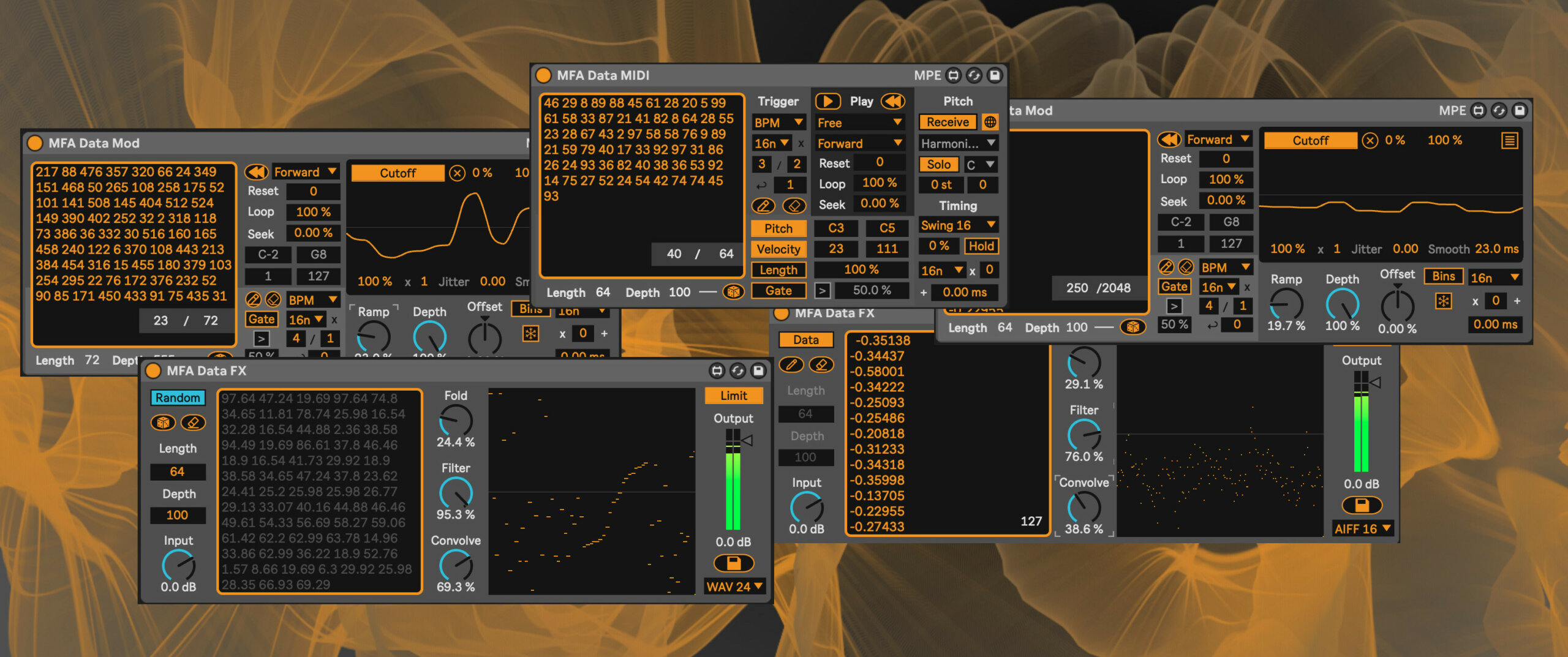Open the C root note dropdown beside Solo

pyautogui.click(x=981, y=164)
